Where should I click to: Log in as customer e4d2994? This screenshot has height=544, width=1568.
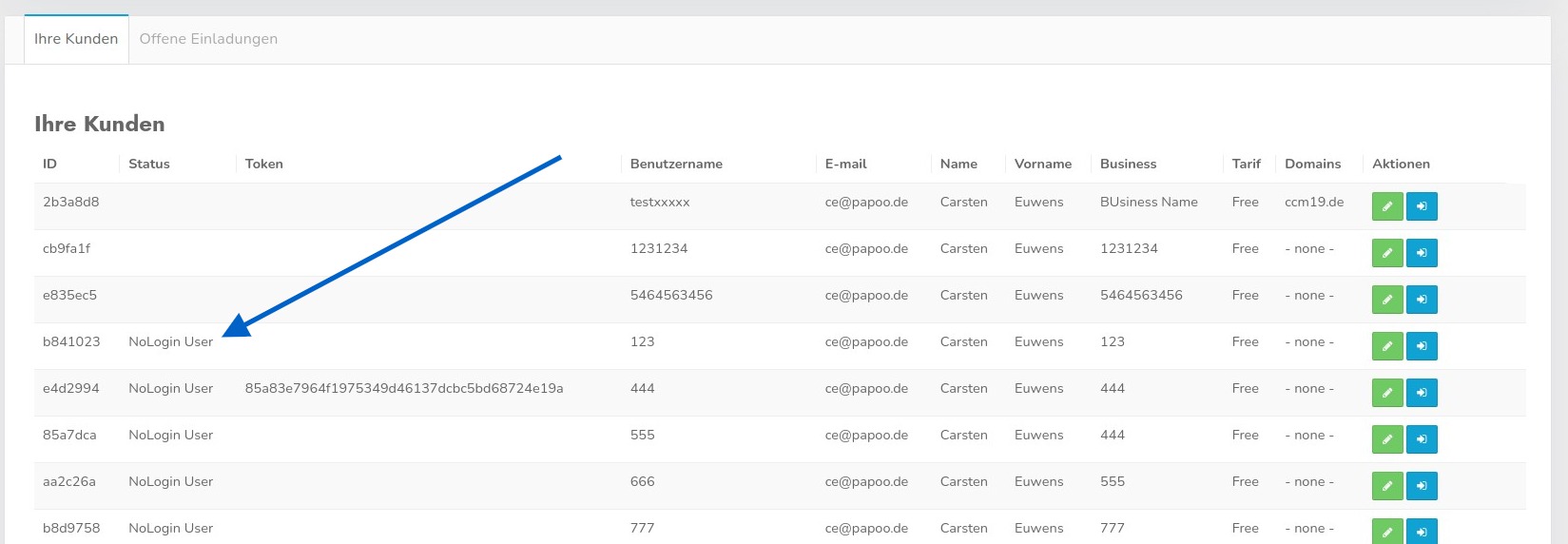1422,393
